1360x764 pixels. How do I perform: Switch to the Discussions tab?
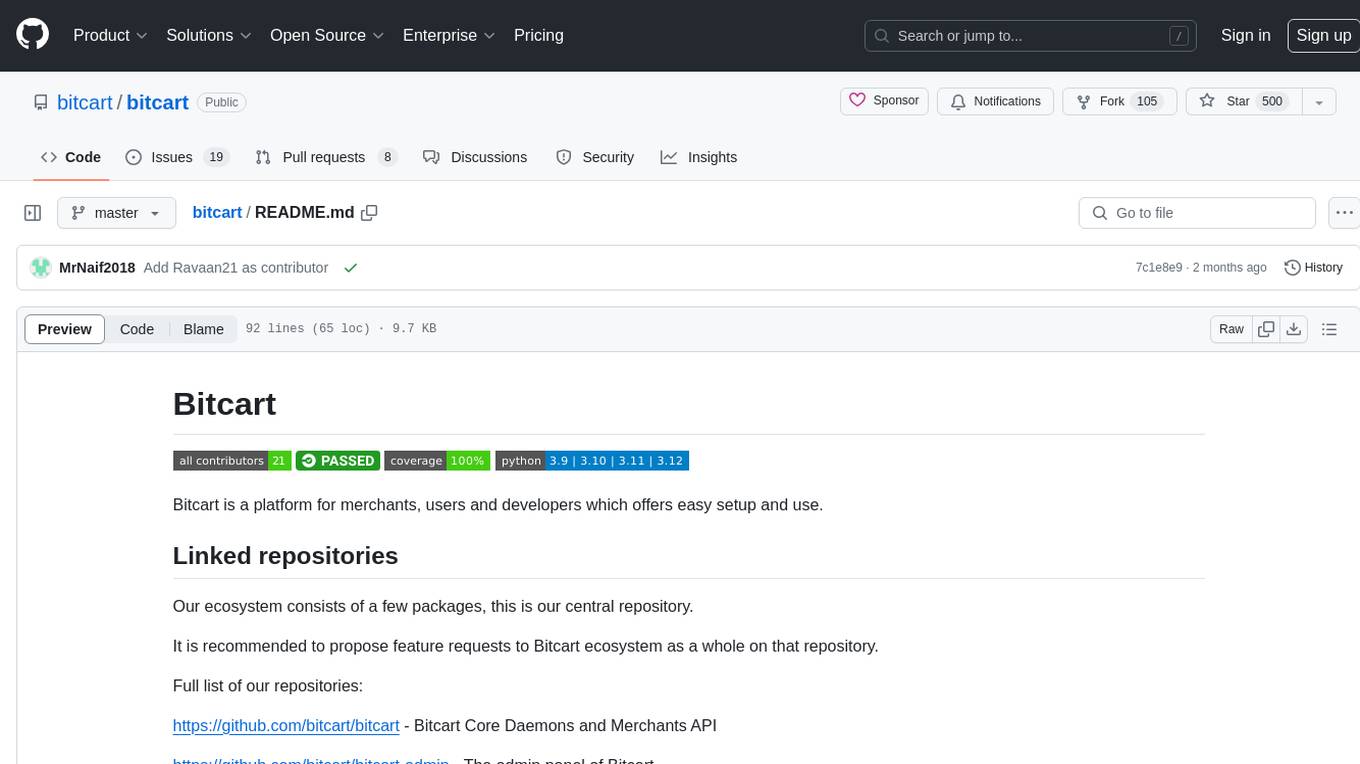coord(475,157)
